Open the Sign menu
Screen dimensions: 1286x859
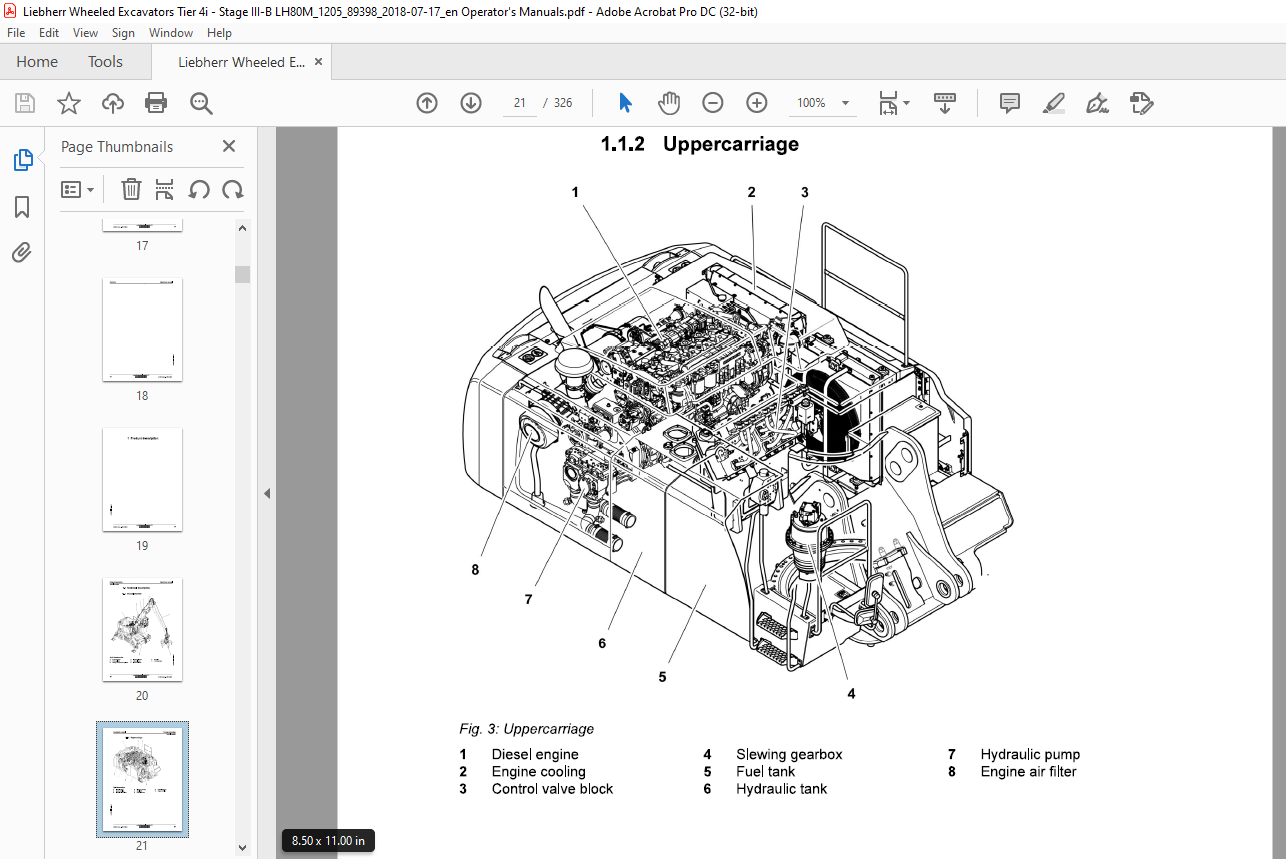[x=123, y=33]
